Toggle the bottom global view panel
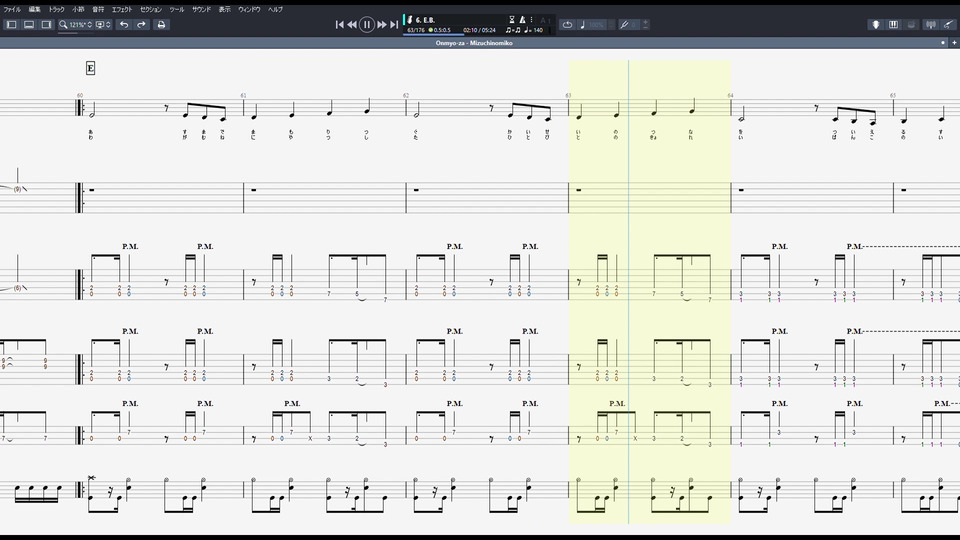960x540 pixels. point(29,24)
